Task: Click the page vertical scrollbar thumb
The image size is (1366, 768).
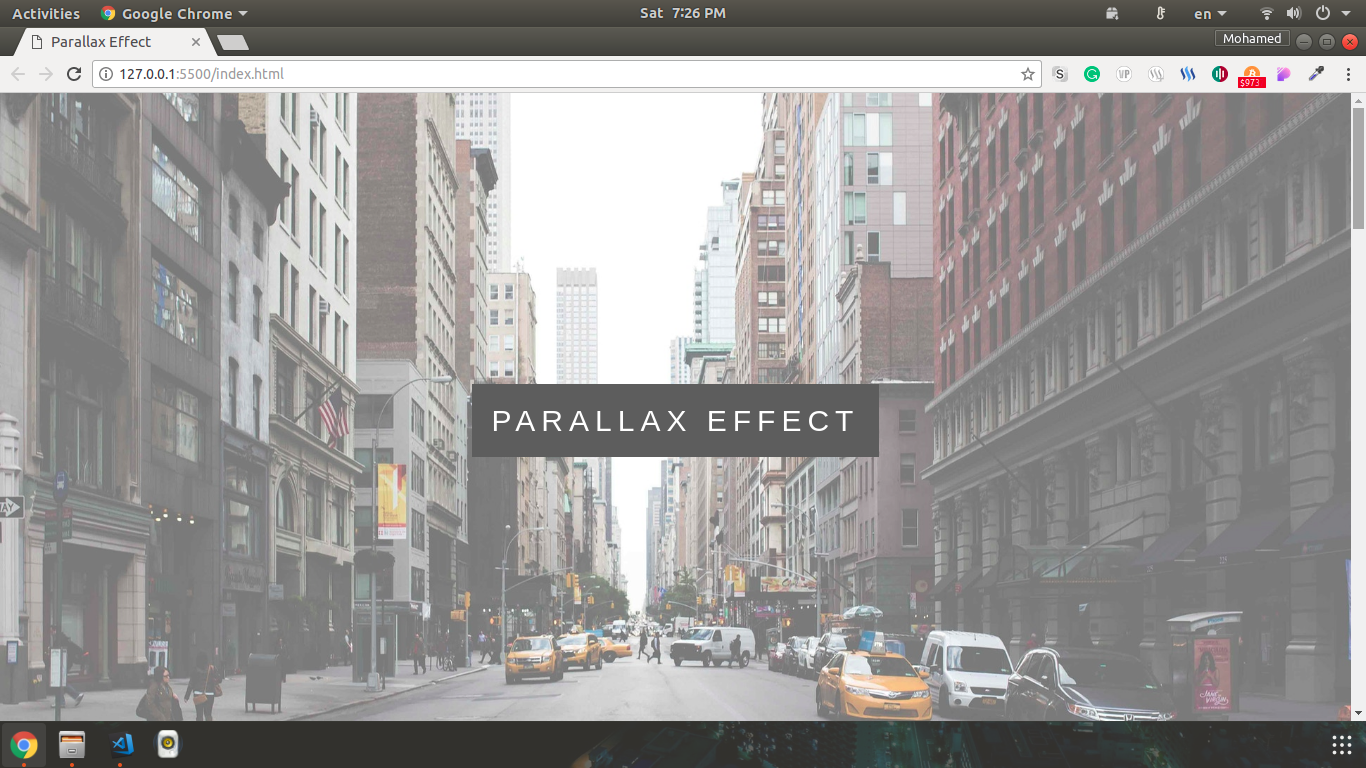Action: pyautogui.click(x=1358, y=169)
